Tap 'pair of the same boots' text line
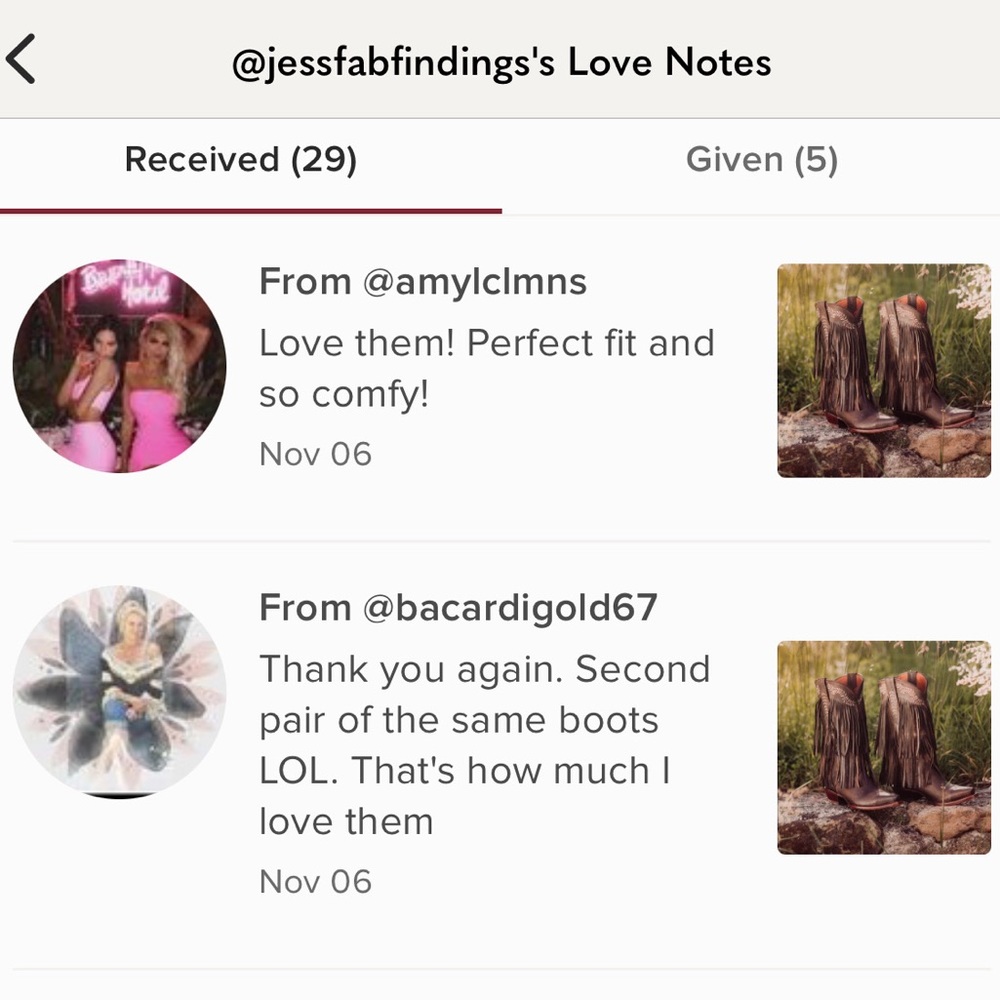The width and height of the screenshot is (1000, 1000). [459, 720]
